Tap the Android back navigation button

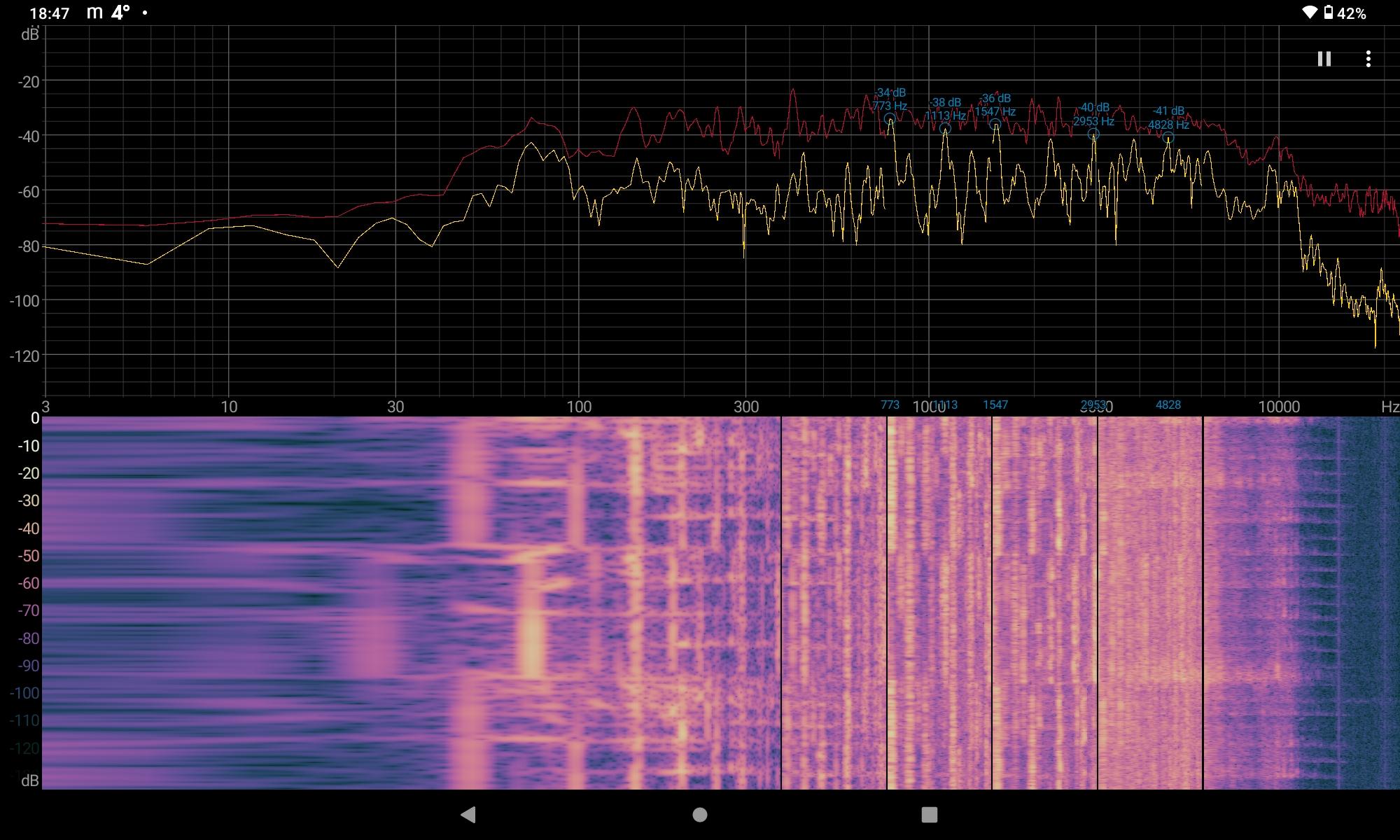coord(468,814)
